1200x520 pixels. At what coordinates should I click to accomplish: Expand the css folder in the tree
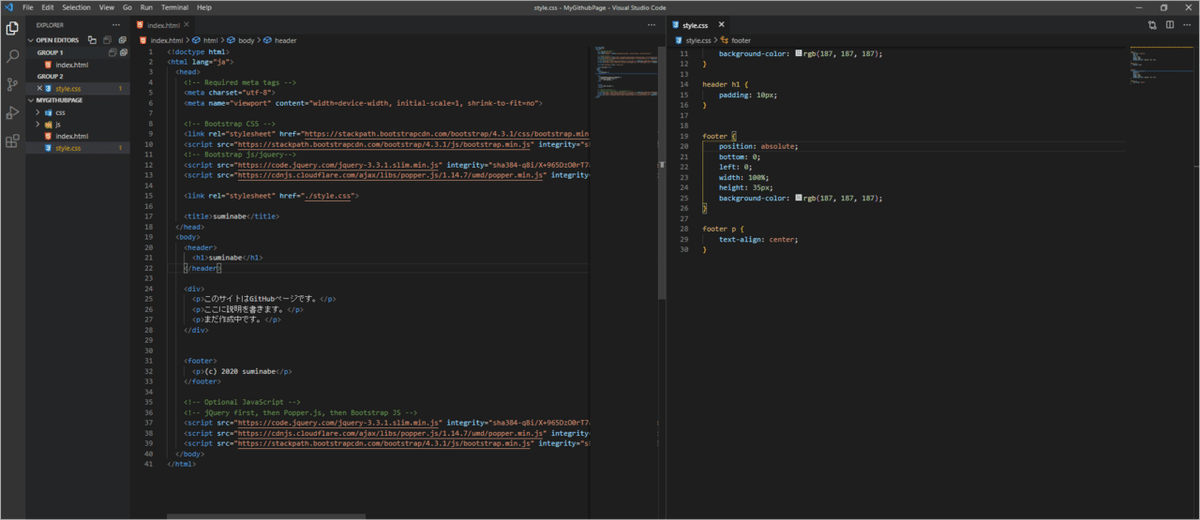coord(60,113)
